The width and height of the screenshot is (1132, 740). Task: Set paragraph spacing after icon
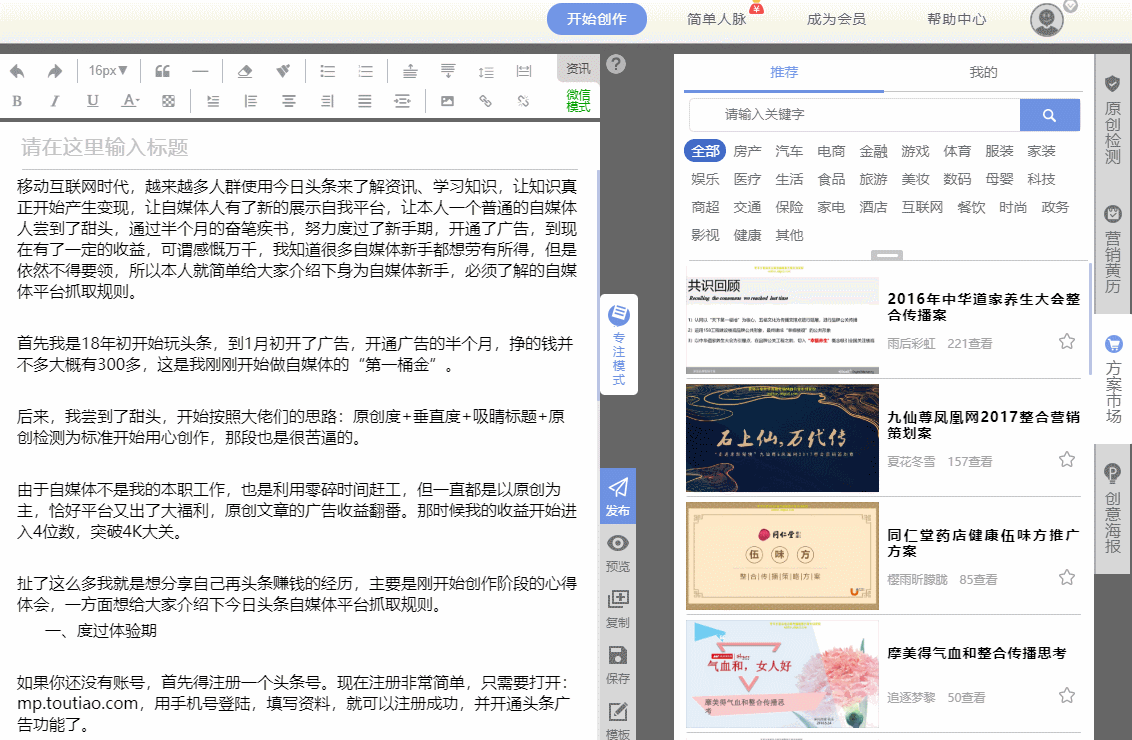(x=448, y=71)
